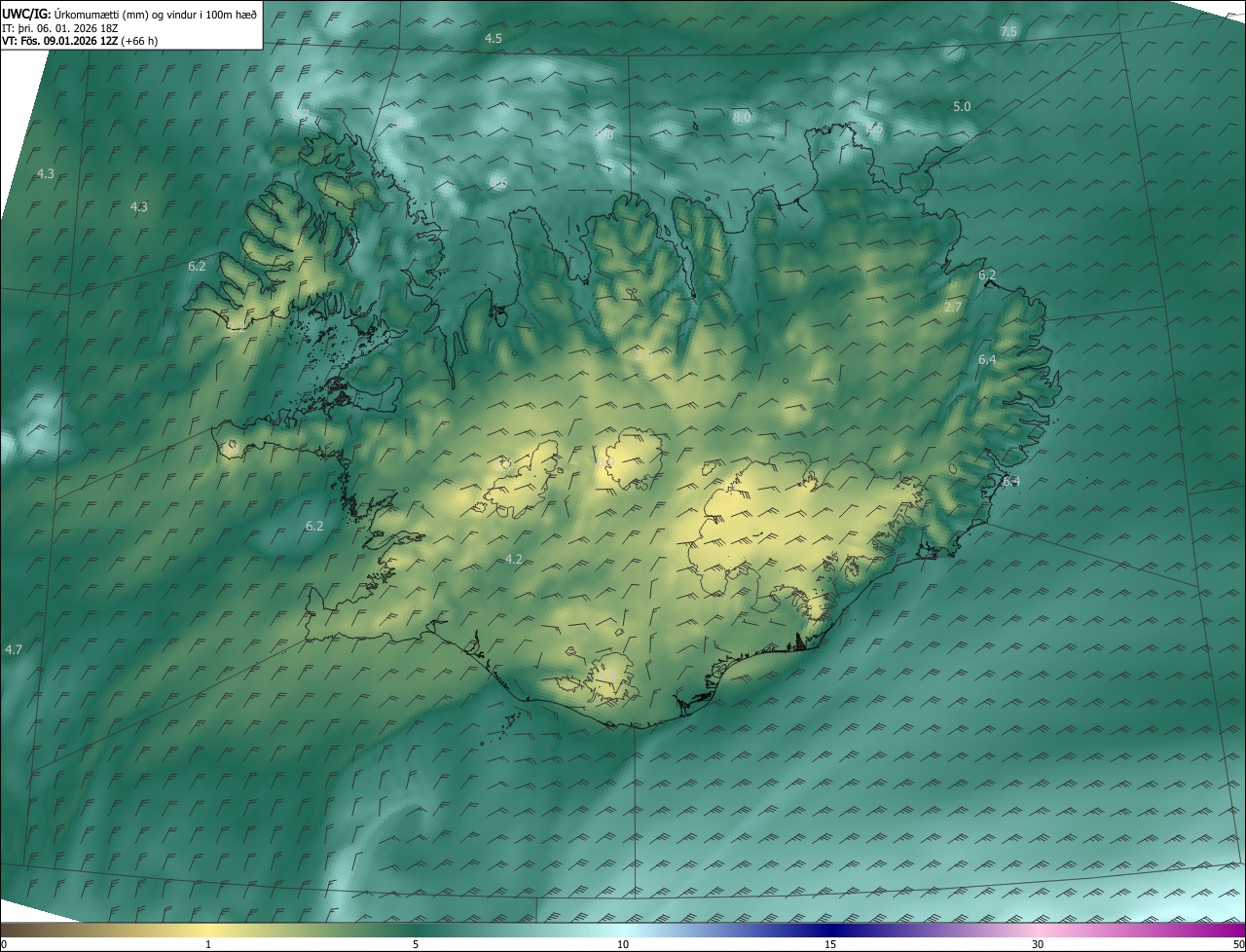Click the colour bar tick label '15'
1246x952 pixels.
point(830,944)
